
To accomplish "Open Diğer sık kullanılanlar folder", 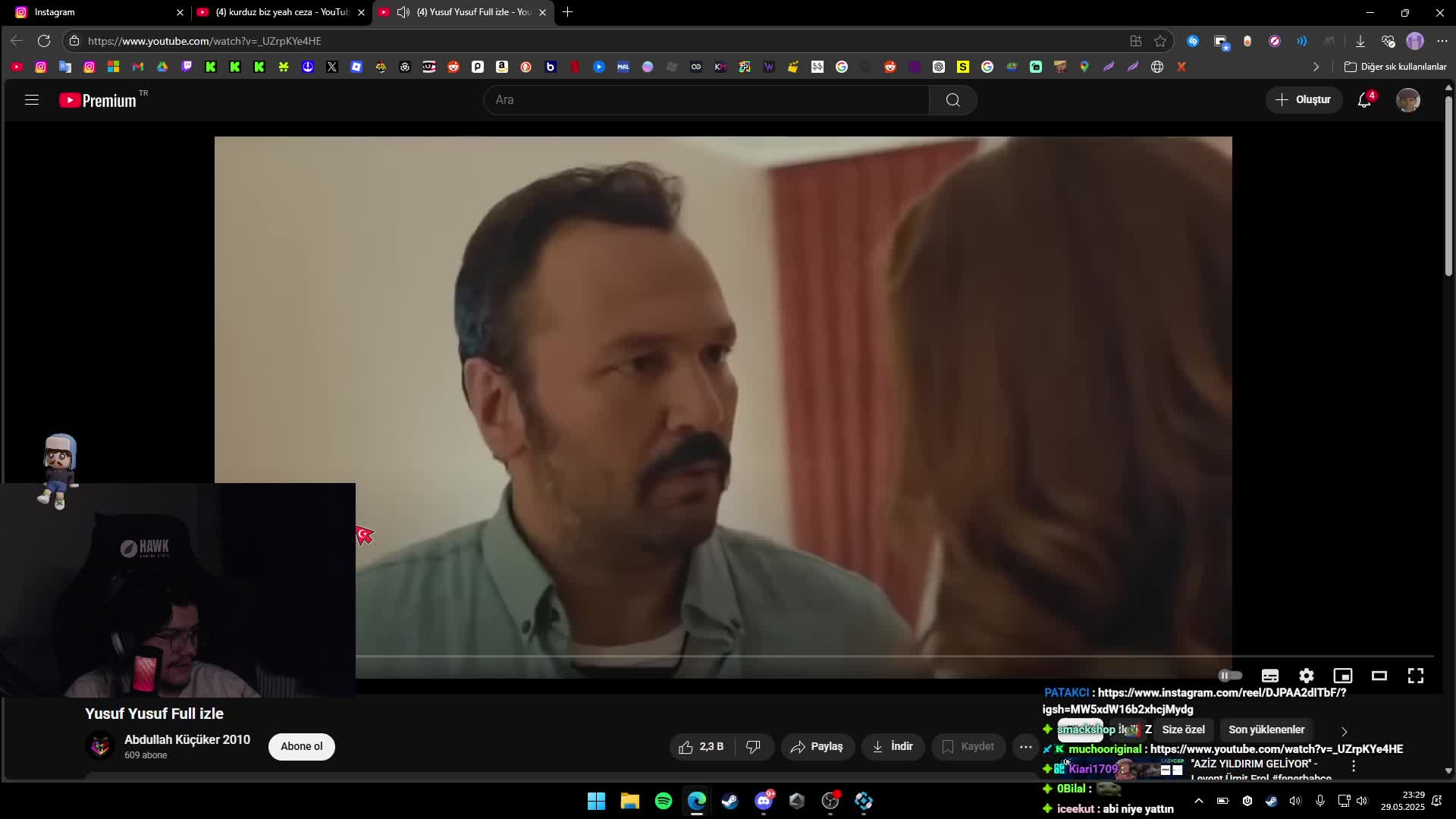I will click(x=1395, y=67).
